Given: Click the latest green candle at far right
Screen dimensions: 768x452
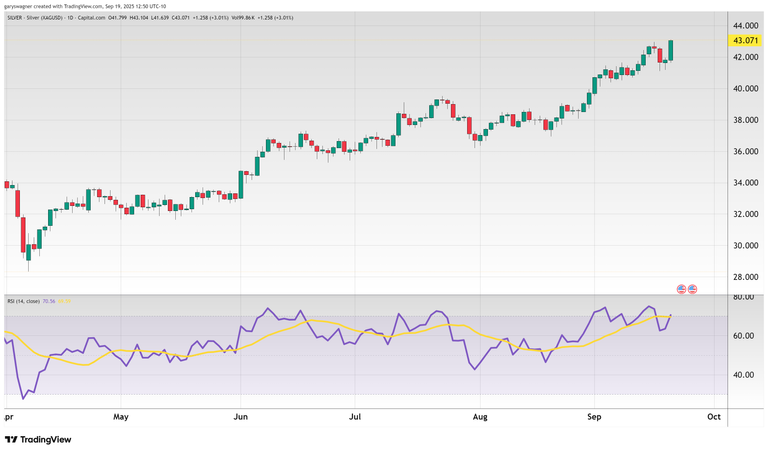Looking at the screenshot, I should [670, 51].
